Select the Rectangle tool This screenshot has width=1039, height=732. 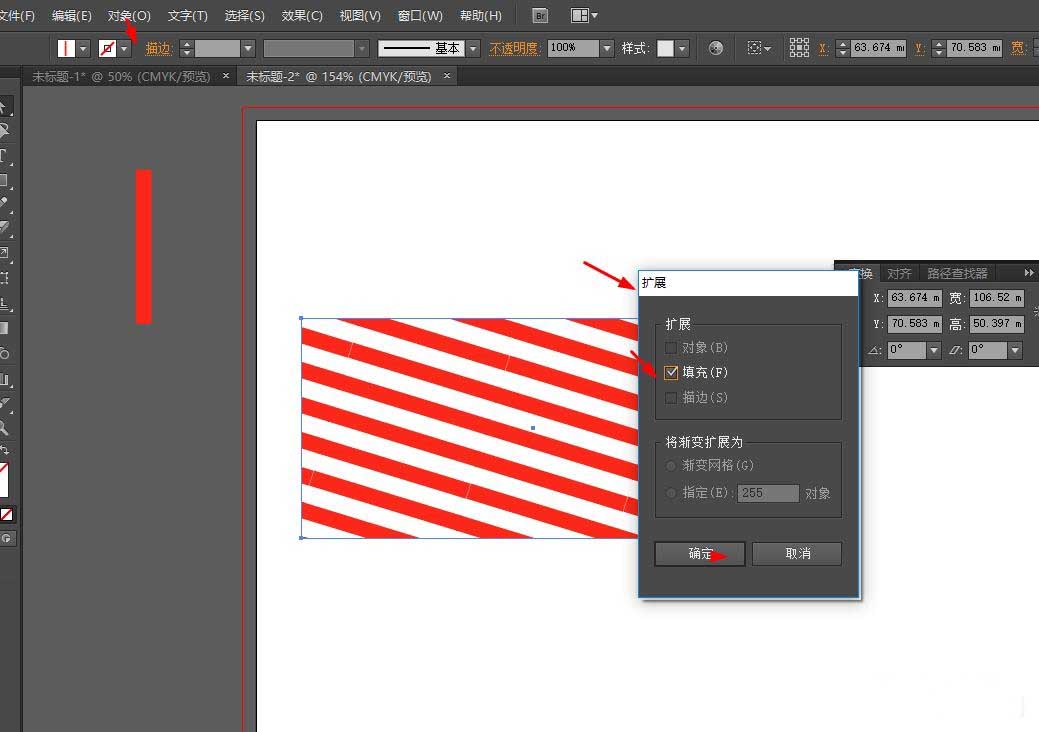tap(8, 179)
